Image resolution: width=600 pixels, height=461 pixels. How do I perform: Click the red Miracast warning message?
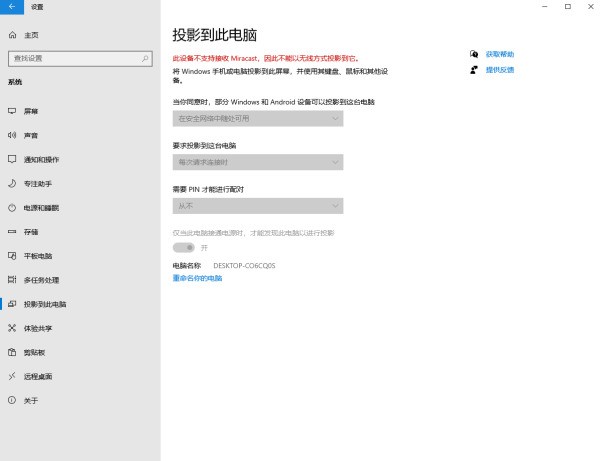pos(266,58)
